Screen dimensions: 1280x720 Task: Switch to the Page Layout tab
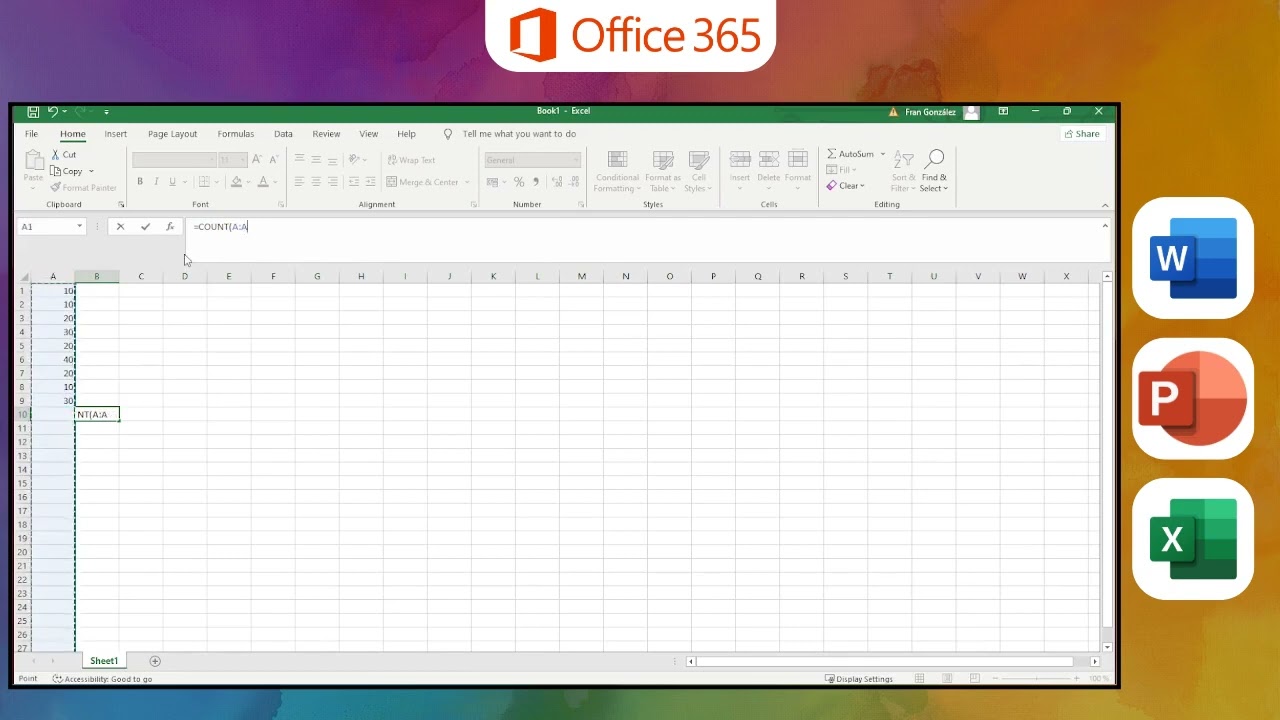172,134
